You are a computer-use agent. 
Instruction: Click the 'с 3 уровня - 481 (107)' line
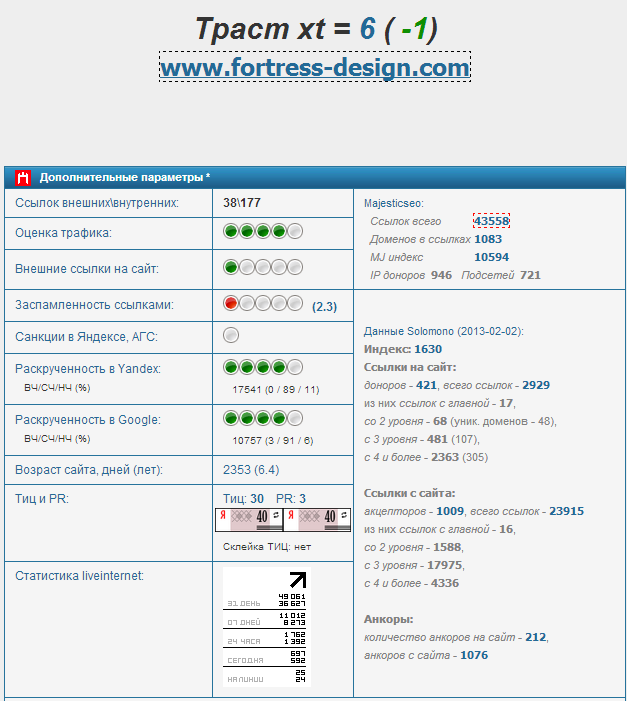[x=422, y=439]
